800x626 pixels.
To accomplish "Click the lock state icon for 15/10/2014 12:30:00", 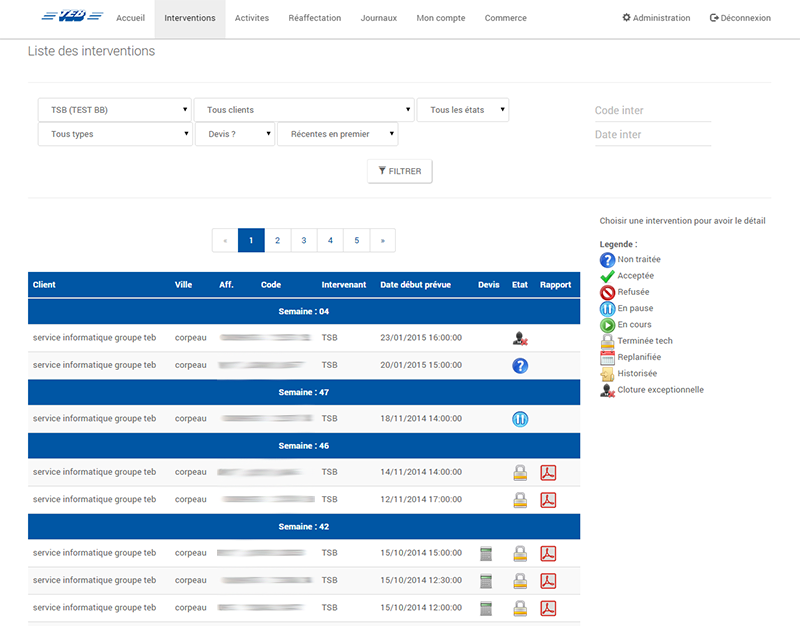I will [x=519, y=581].
